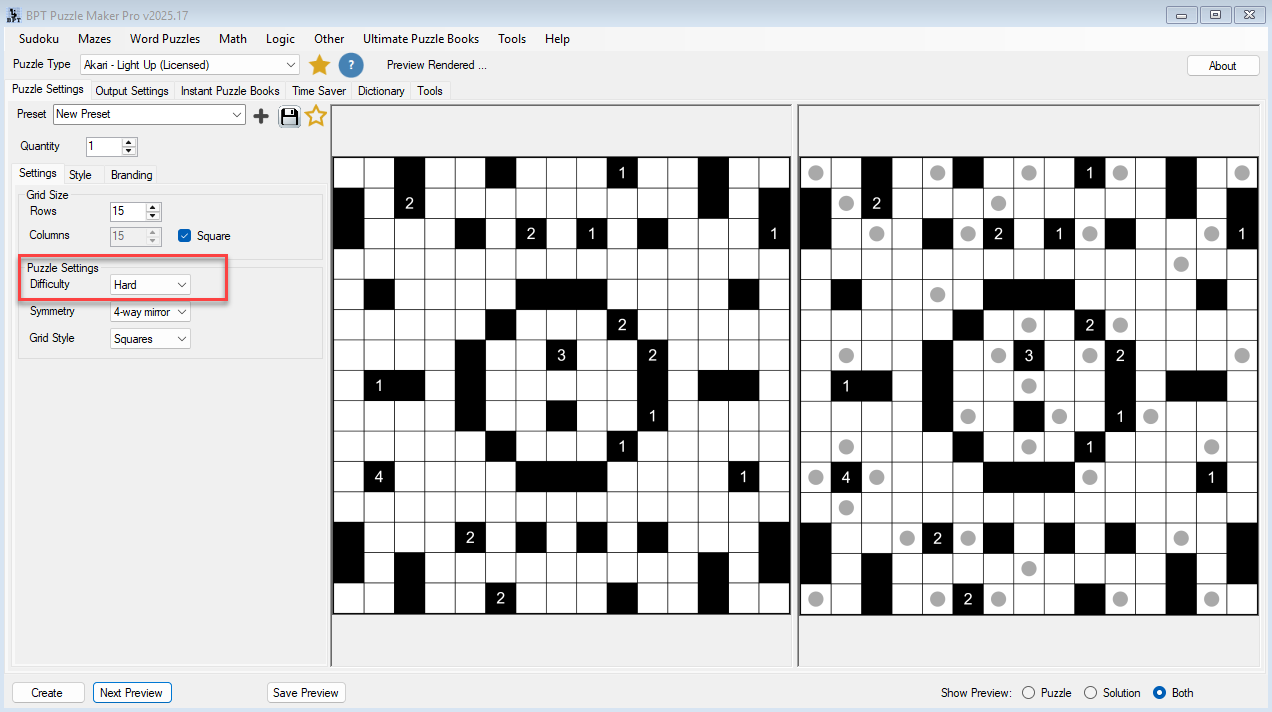Screen dimensions: 1272x712
Task: Open the Word Puzzles menu
Action: [165, 39]
